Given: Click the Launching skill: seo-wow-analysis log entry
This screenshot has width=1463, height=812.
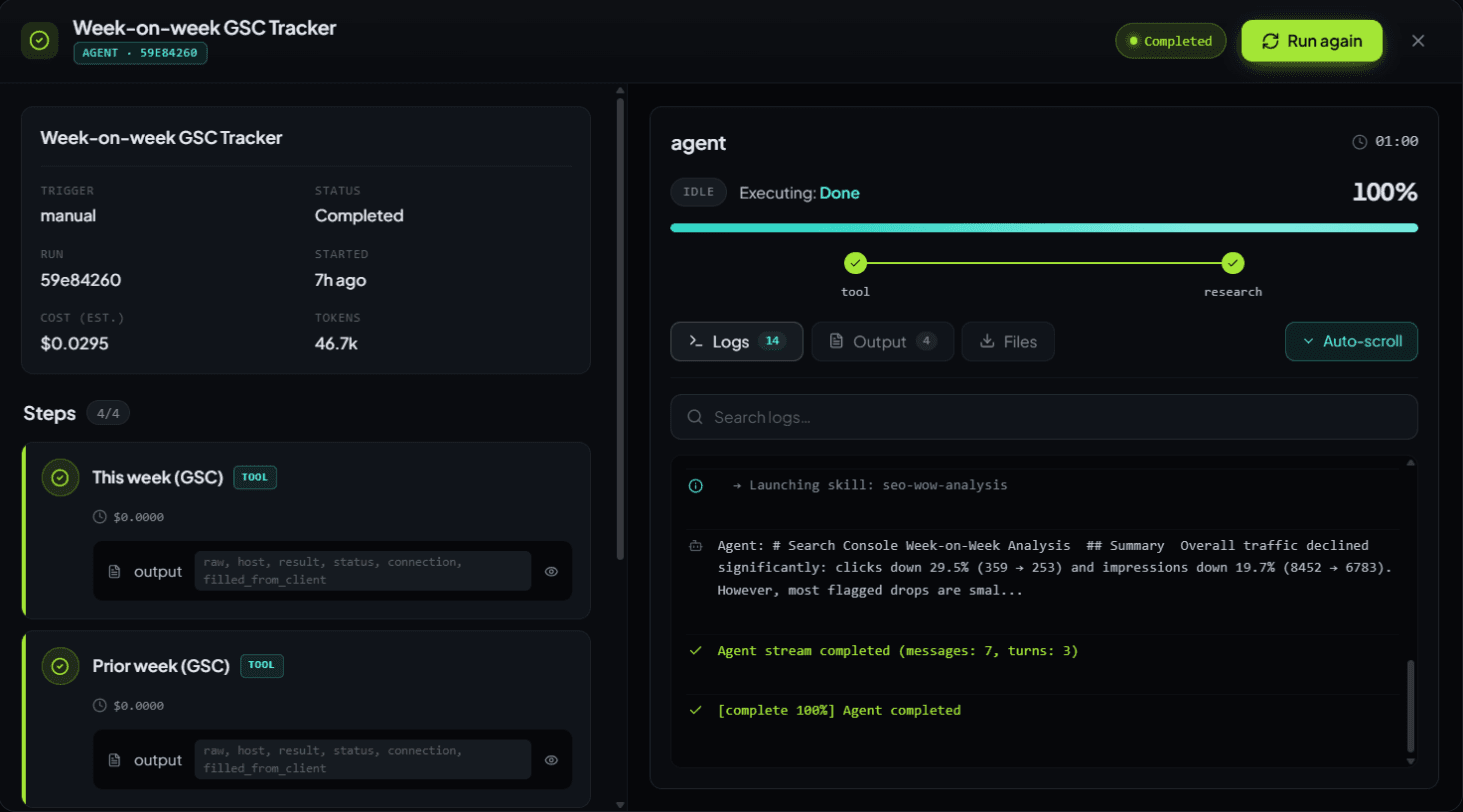Looking at the screenshot, I should point(870,486).
